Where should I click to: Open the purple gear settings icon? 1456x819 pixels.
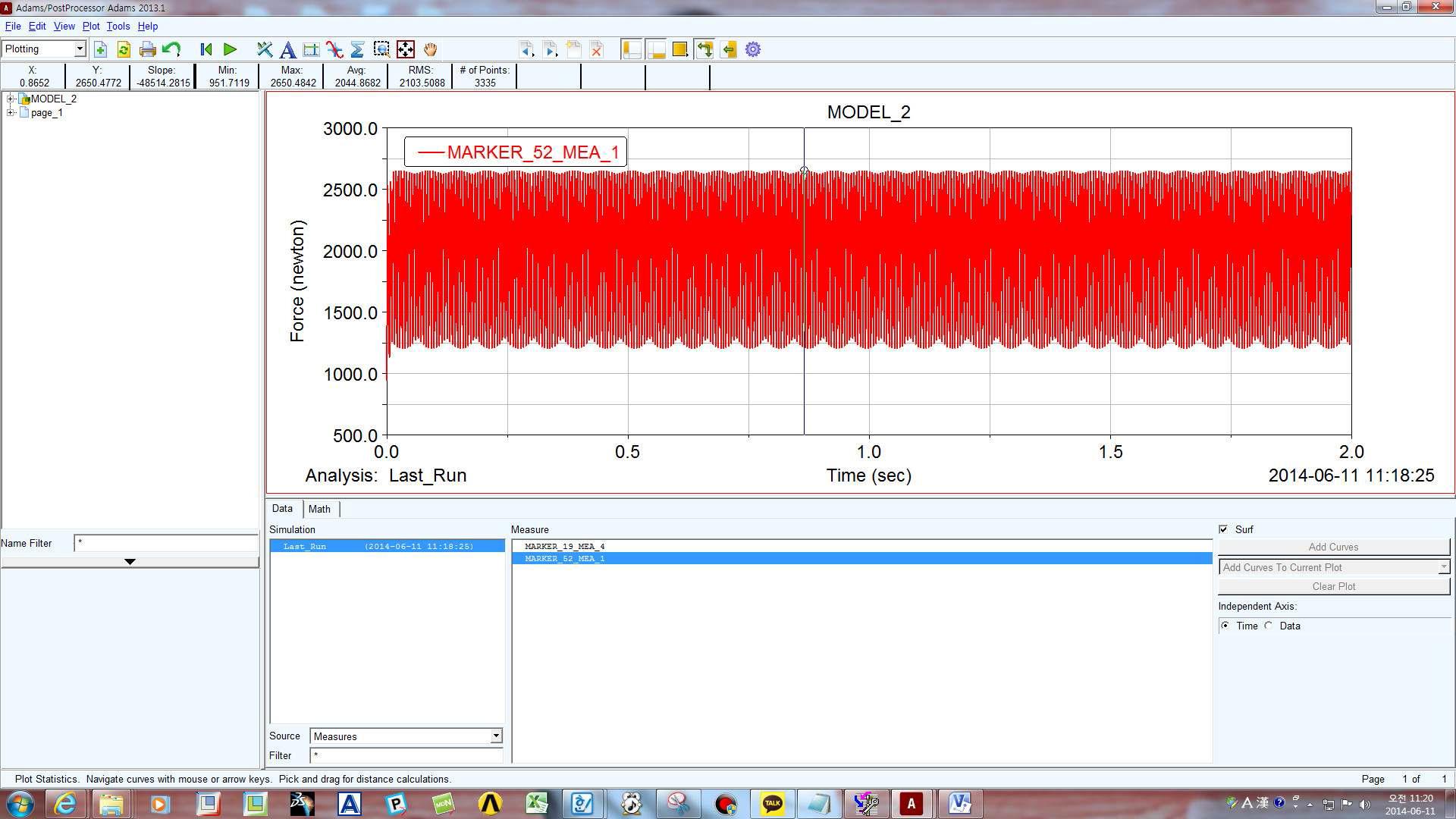[x=753, y=49]
